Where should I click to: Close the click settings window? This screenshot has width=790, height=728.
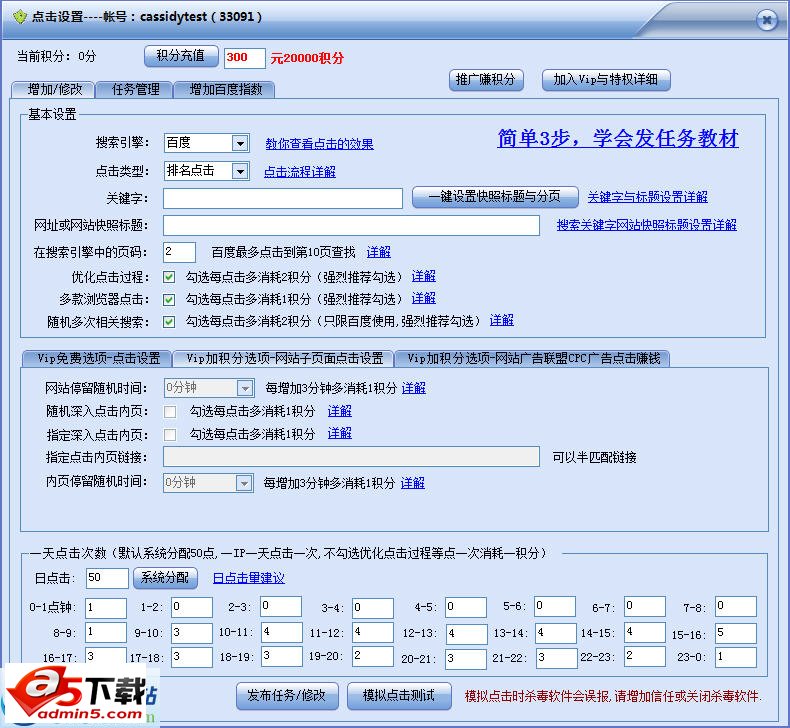click(766, 20)
